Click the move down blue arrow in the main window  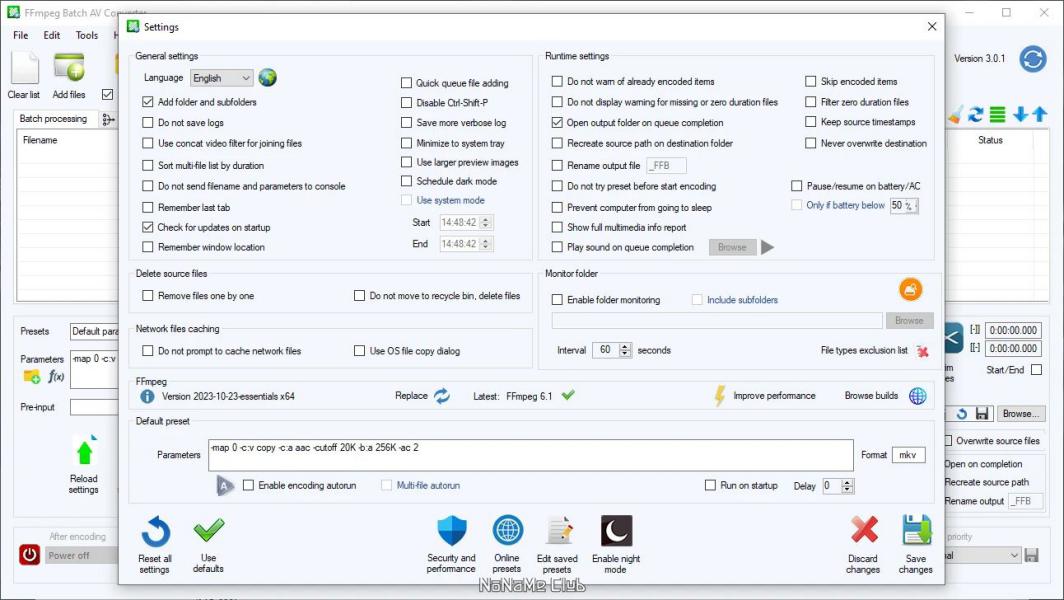[x=1020, y=115]
